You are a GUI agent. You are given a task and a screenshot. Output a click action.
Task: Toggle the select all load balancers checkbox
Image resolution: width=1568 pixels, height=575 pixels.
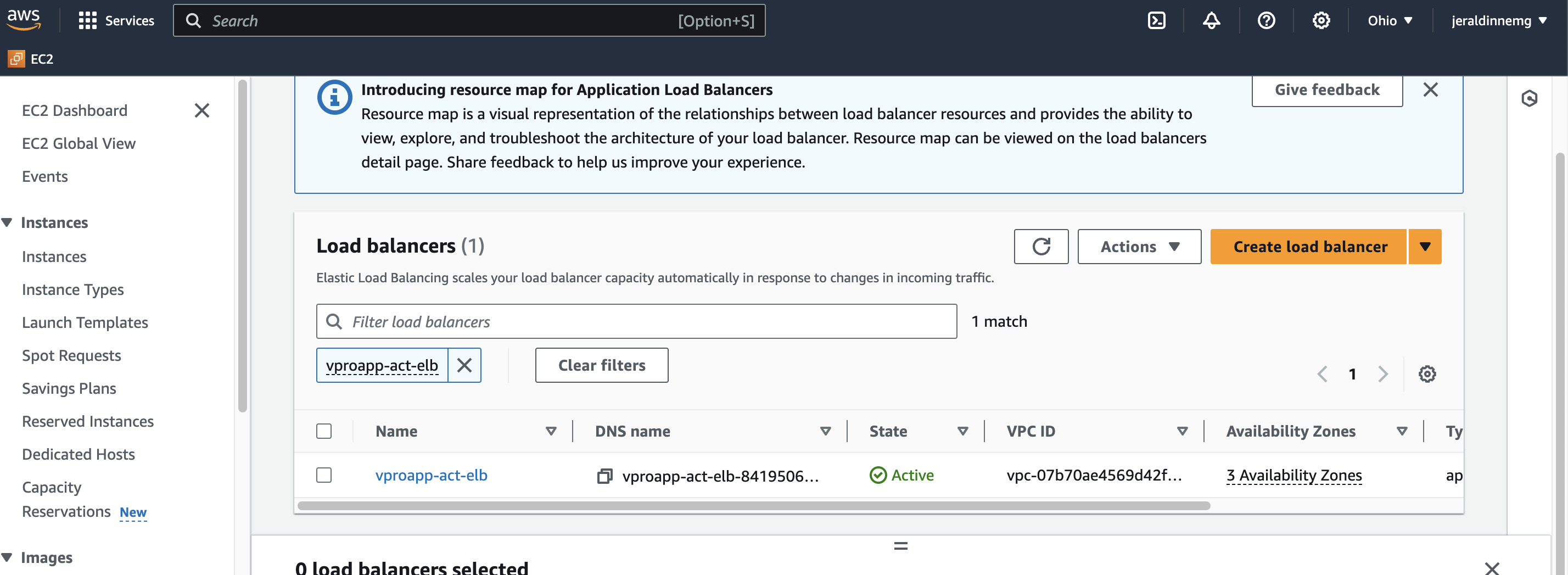pos(324,431)
